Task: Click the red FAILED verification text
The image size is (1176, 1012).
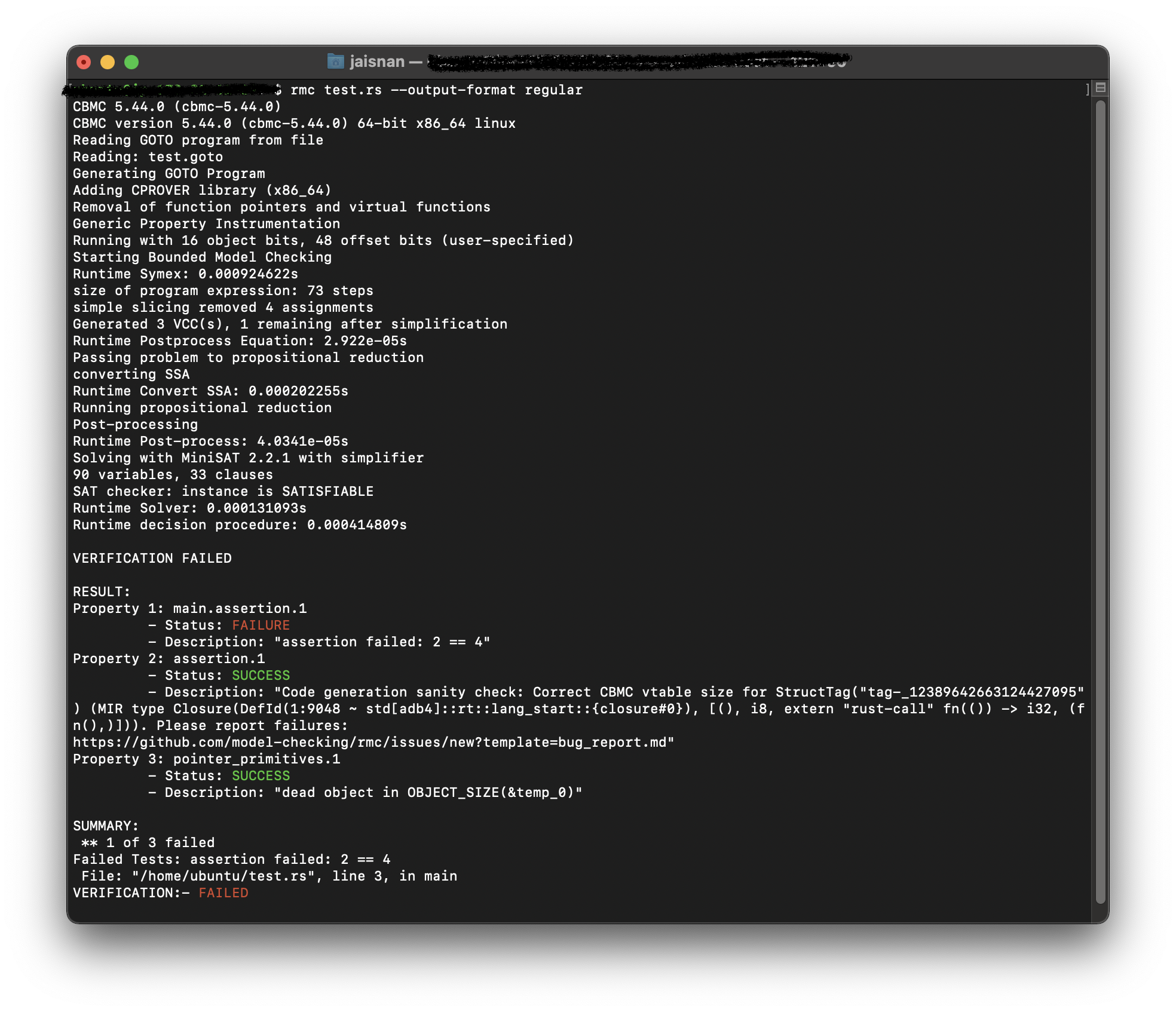Action: tap(223, 893)
